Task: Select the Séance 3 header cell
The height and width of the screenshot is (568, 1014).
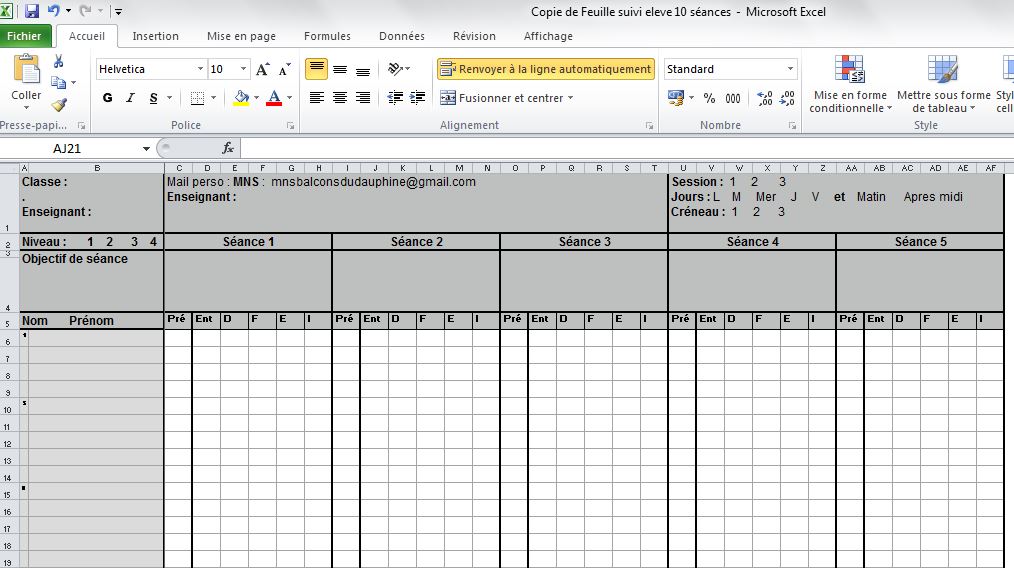Action: (584, 242)
